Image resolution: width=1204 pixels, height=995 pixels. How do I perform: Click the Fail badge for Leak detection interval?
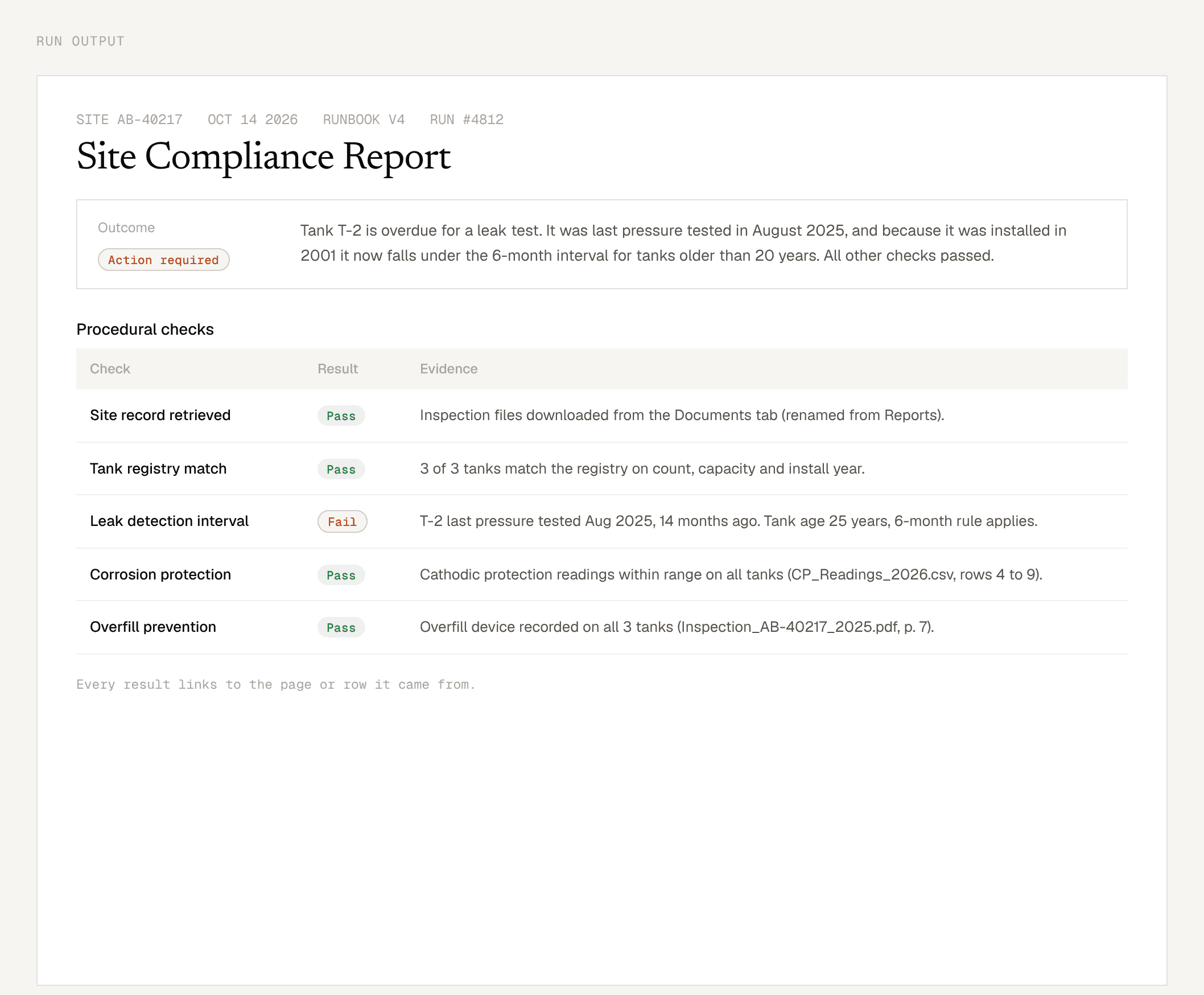coord(342,521)
